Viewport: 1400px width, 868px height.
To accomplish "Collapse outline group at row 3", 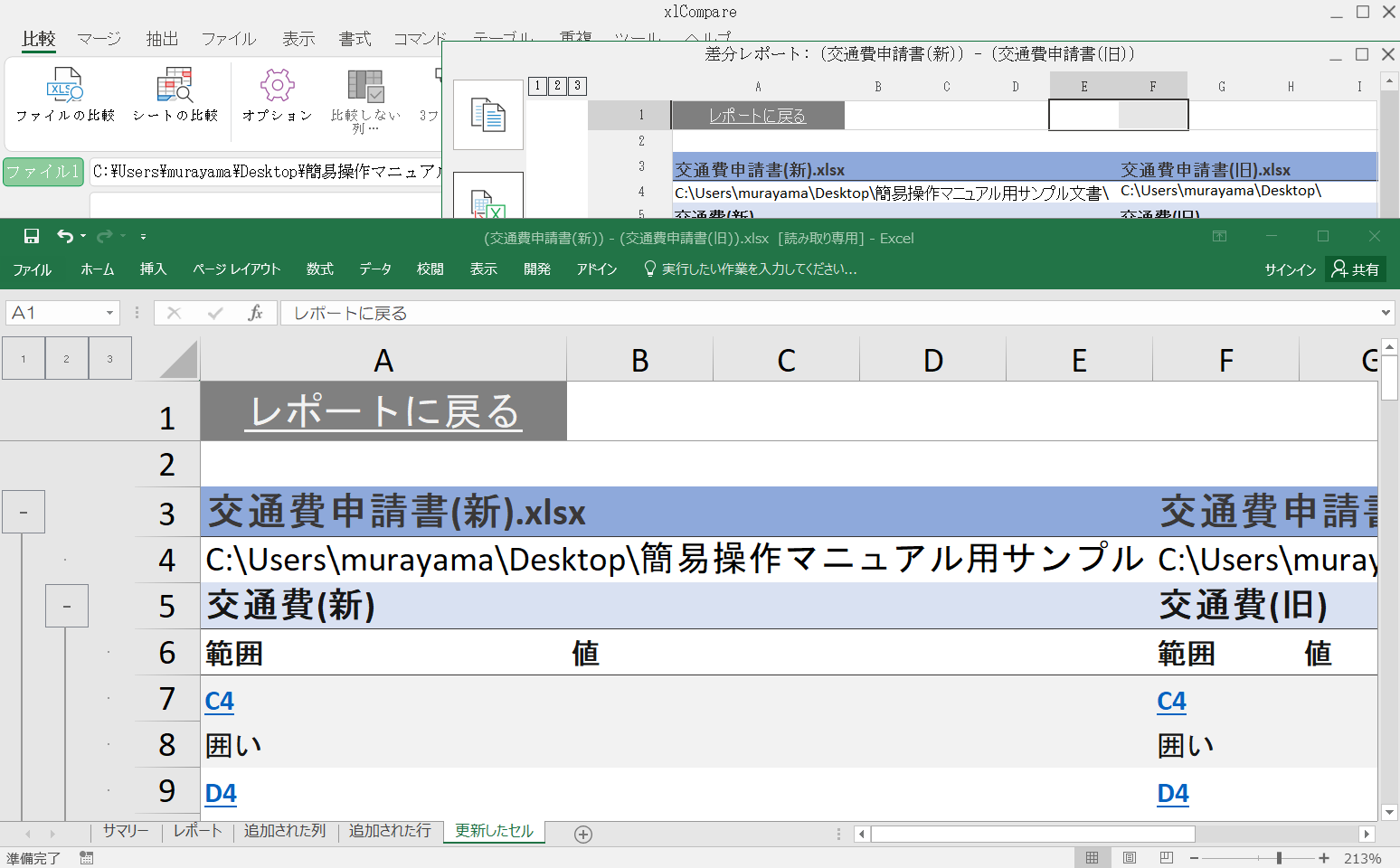I will pos(24,512).
